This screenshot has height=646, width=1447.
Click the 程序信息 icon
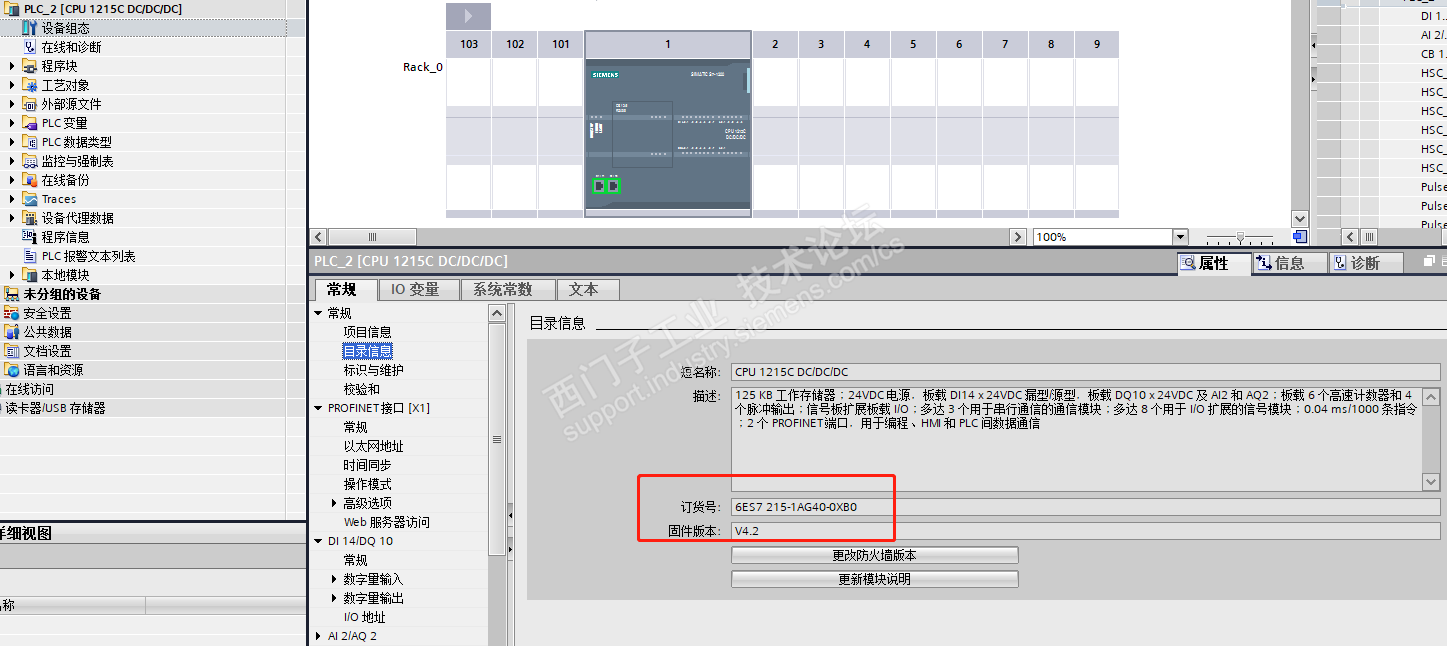point(30,237)
